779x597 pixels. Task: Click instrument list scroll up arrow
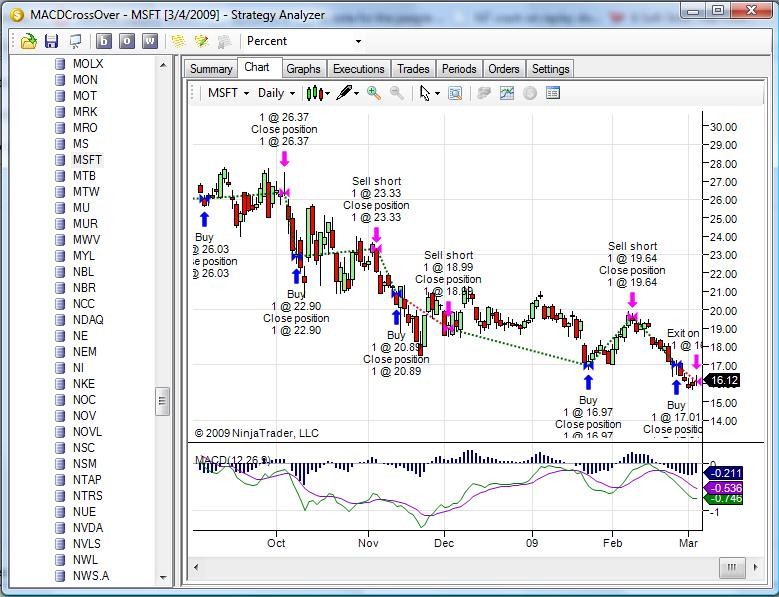163,65
